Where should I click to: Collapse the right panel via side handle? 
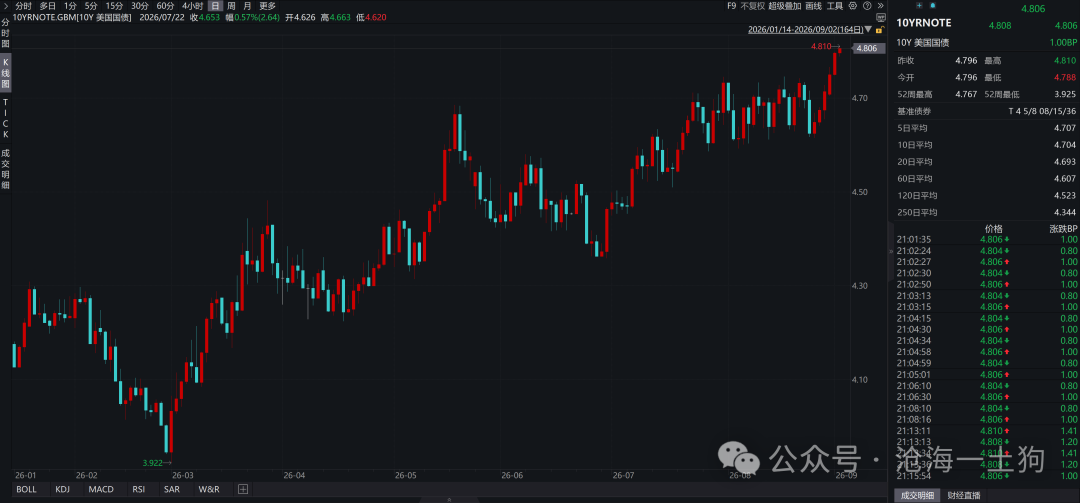pyautogui.click(x=891, y=252)
